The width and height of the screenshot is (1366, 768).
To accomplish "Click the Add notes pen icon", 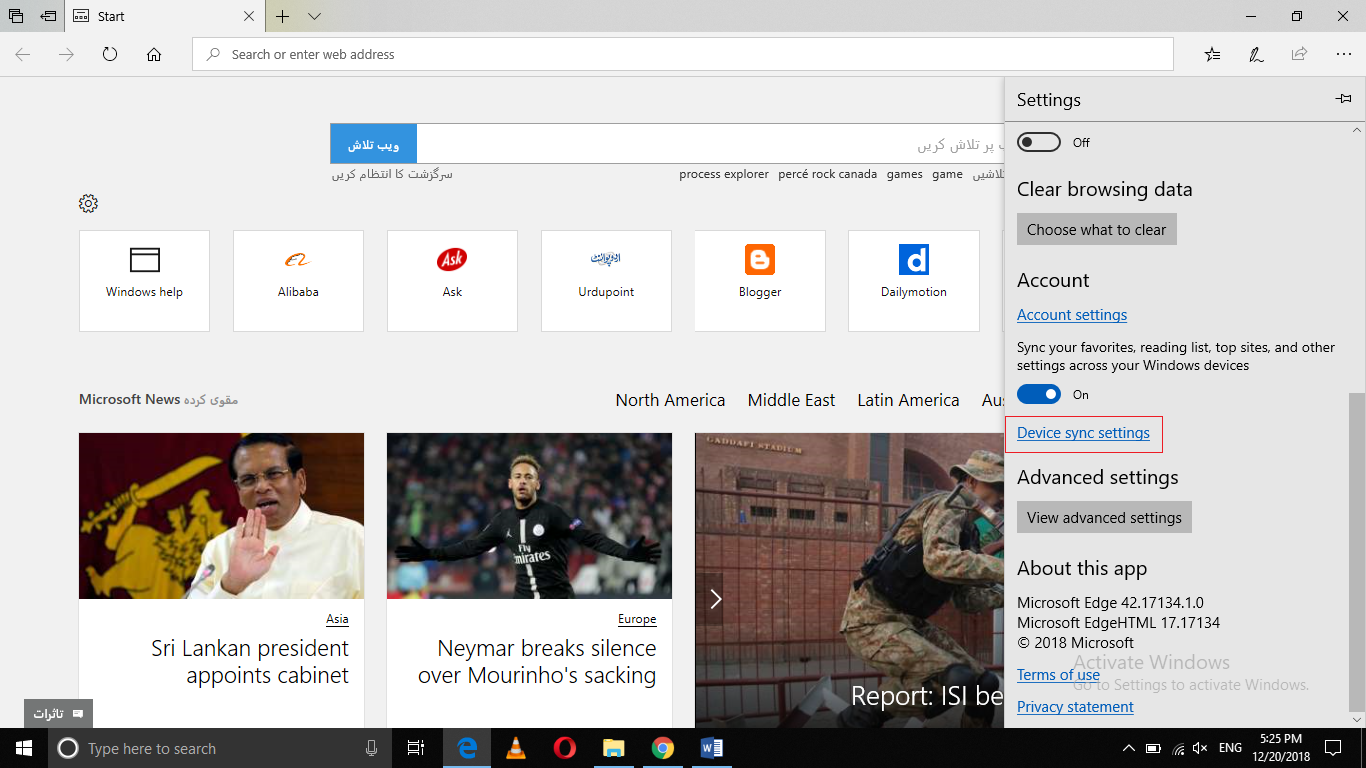I will [x=1256, y=54].
